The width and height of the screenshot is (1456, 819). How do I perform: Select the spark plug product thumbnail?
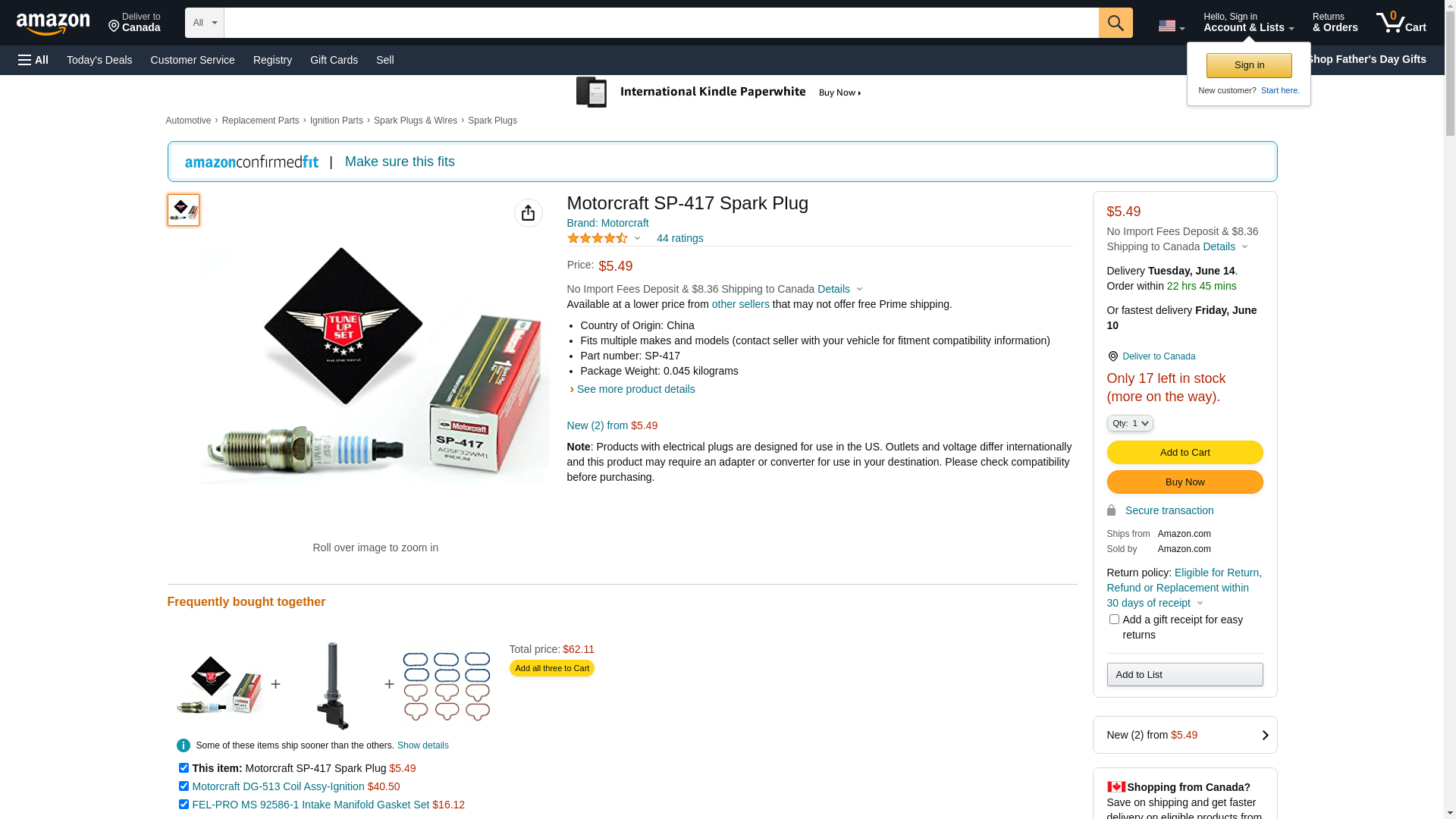pos(184,210)
